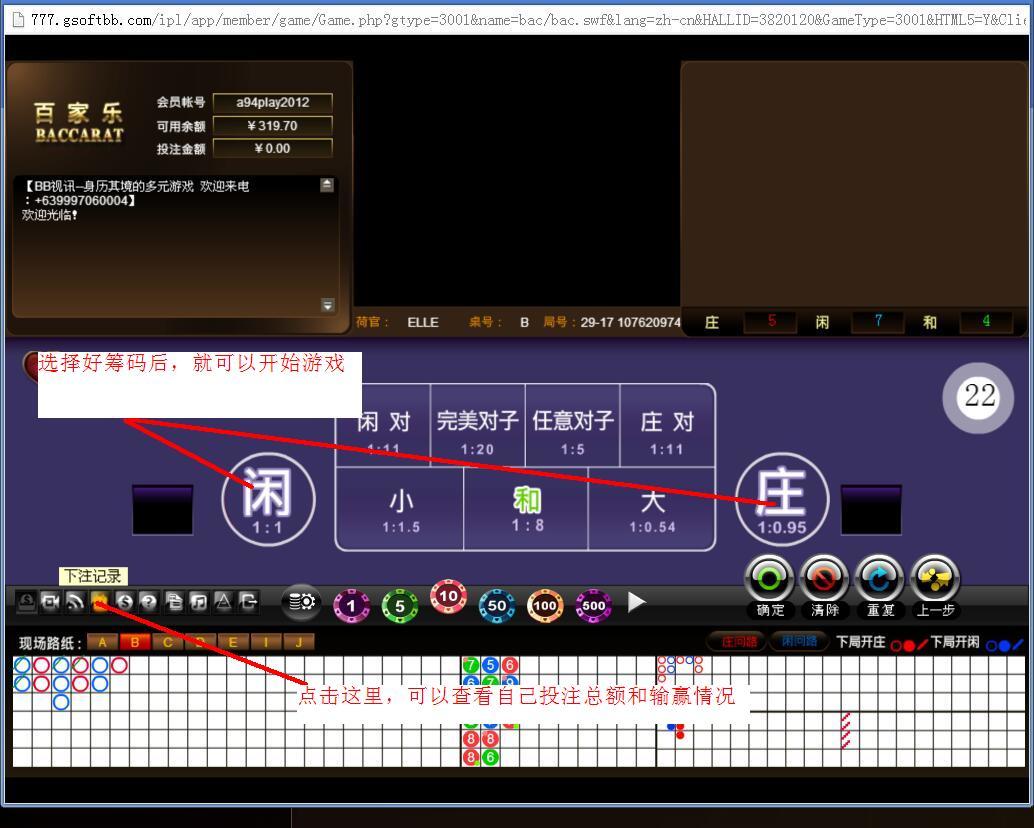Click the video camera icon in the toolbar
1034x828 pixels.
(51, 601)
